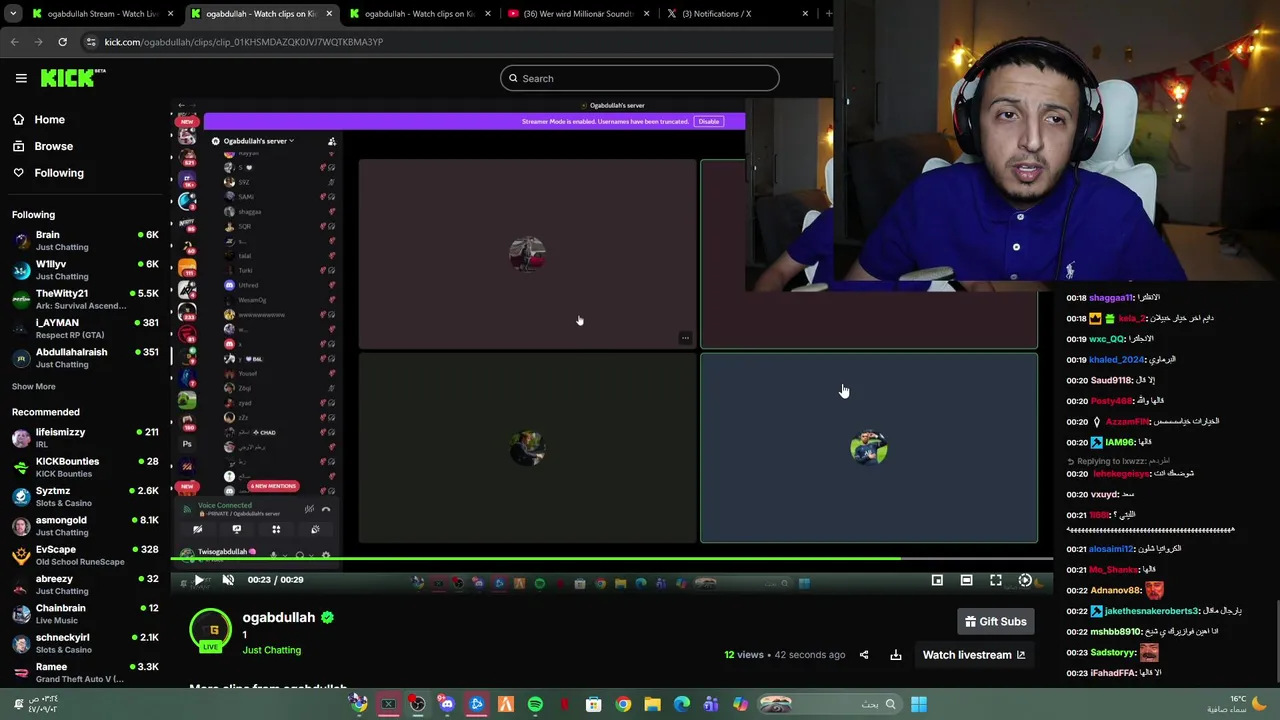Toggle theater mode
This screenshot has height=720, width=1280.
coord(966,580)
